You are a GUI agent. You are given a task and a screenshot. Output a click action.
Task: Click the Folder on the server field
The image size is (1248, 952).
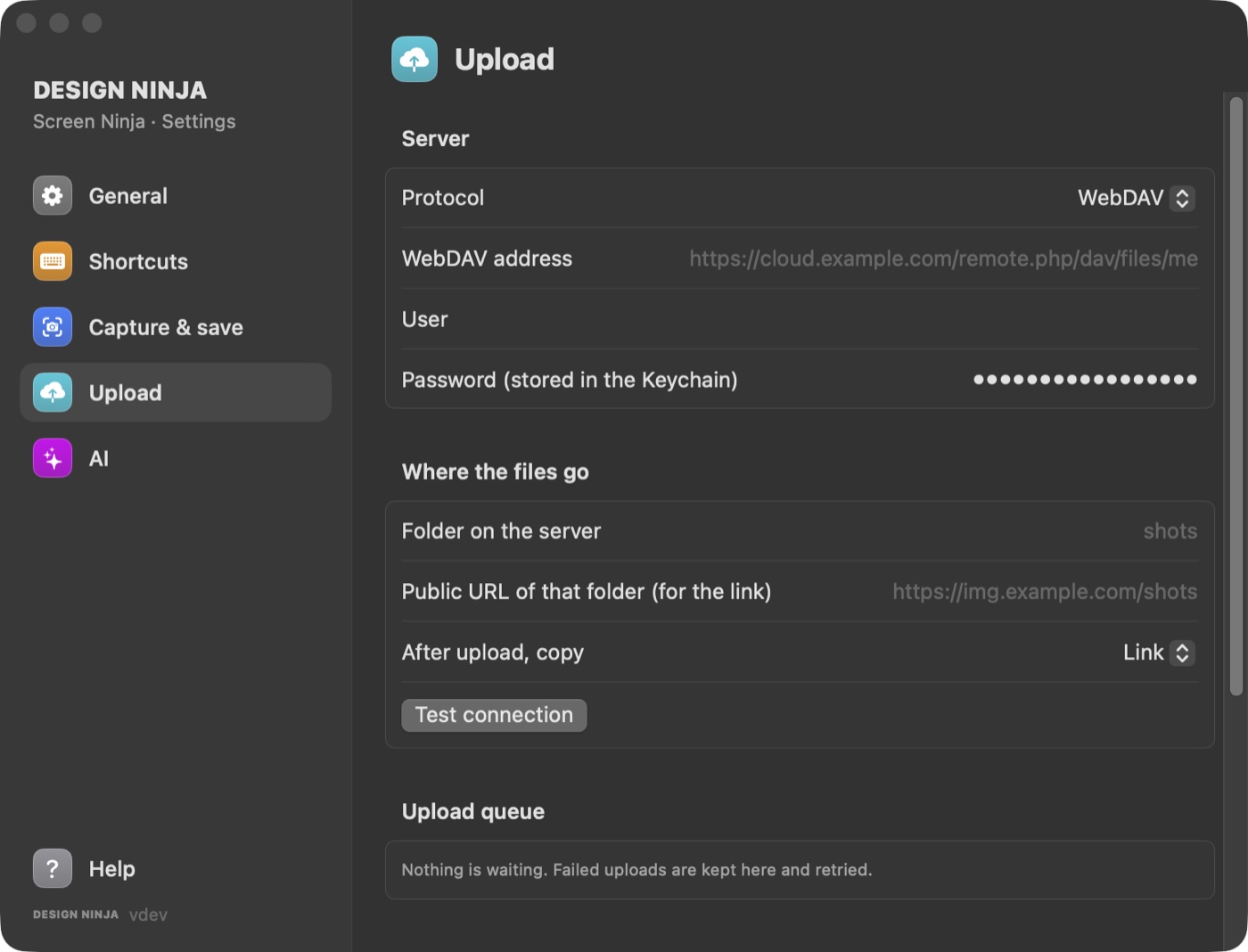pyautogui.click(x=1170, y=531)
